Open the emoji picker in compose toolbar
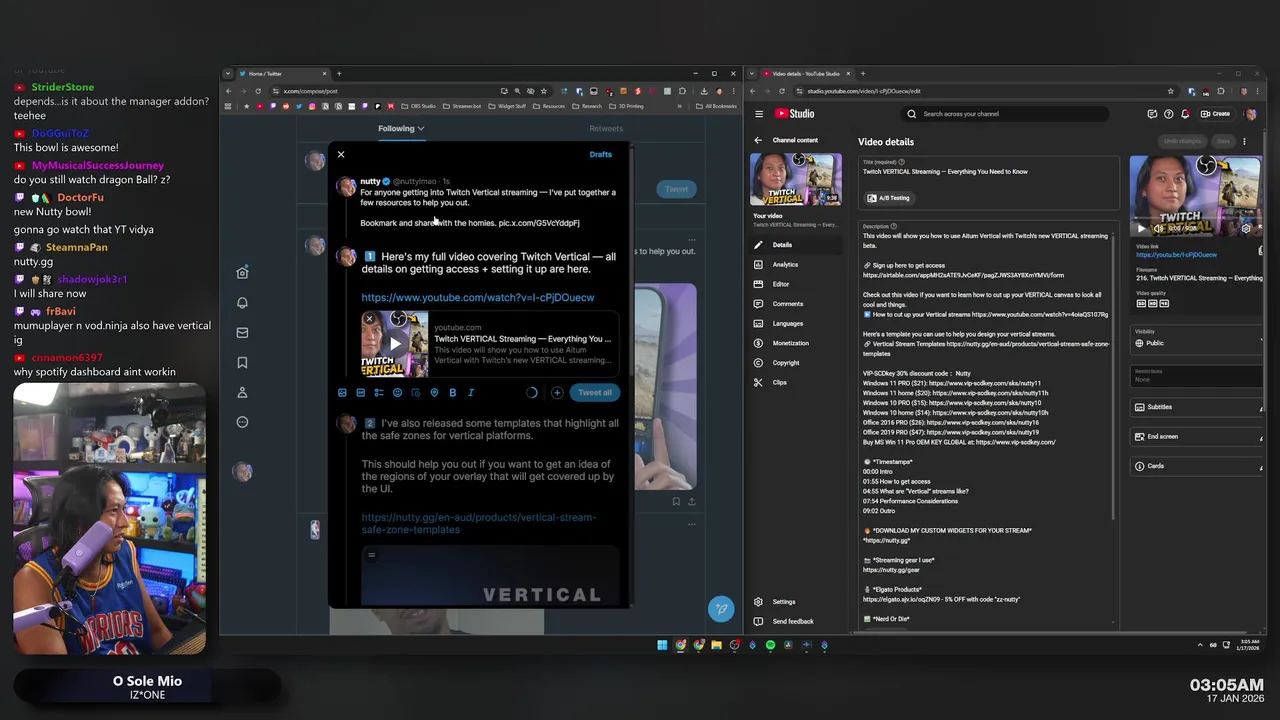This screenshot has width=1280, height=720. point(397,393)
